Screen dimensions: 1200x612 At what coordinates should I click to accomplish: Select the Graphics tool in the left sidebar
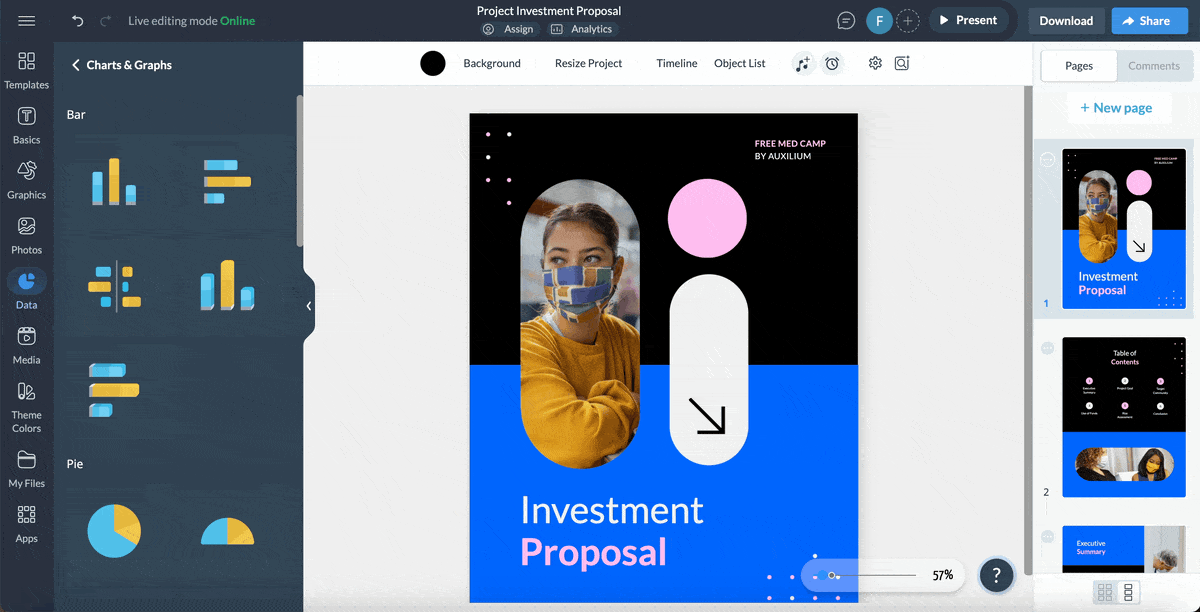[27, 180]
